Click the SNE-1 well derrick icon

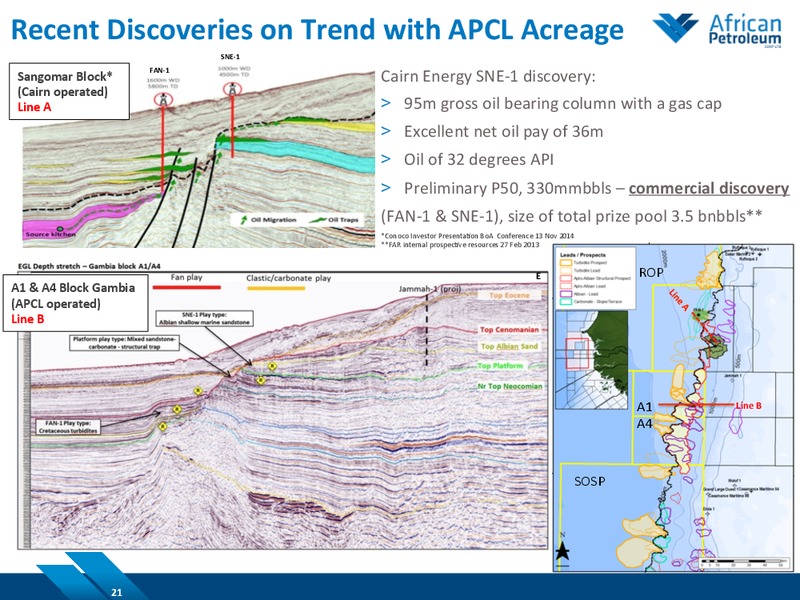(x=232, y=89)
